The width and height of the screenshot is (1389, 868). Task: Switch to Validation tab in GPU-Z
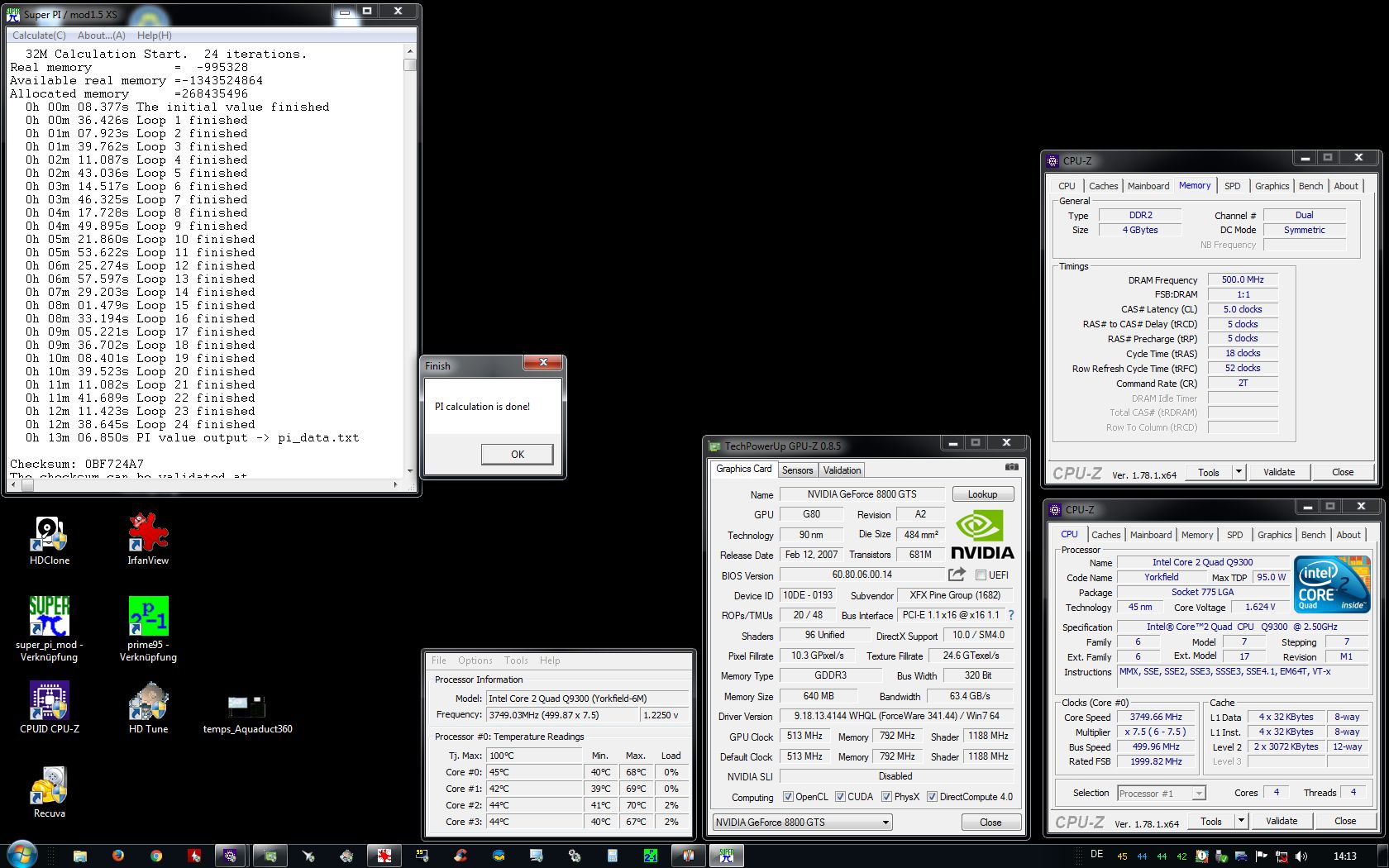842,470
